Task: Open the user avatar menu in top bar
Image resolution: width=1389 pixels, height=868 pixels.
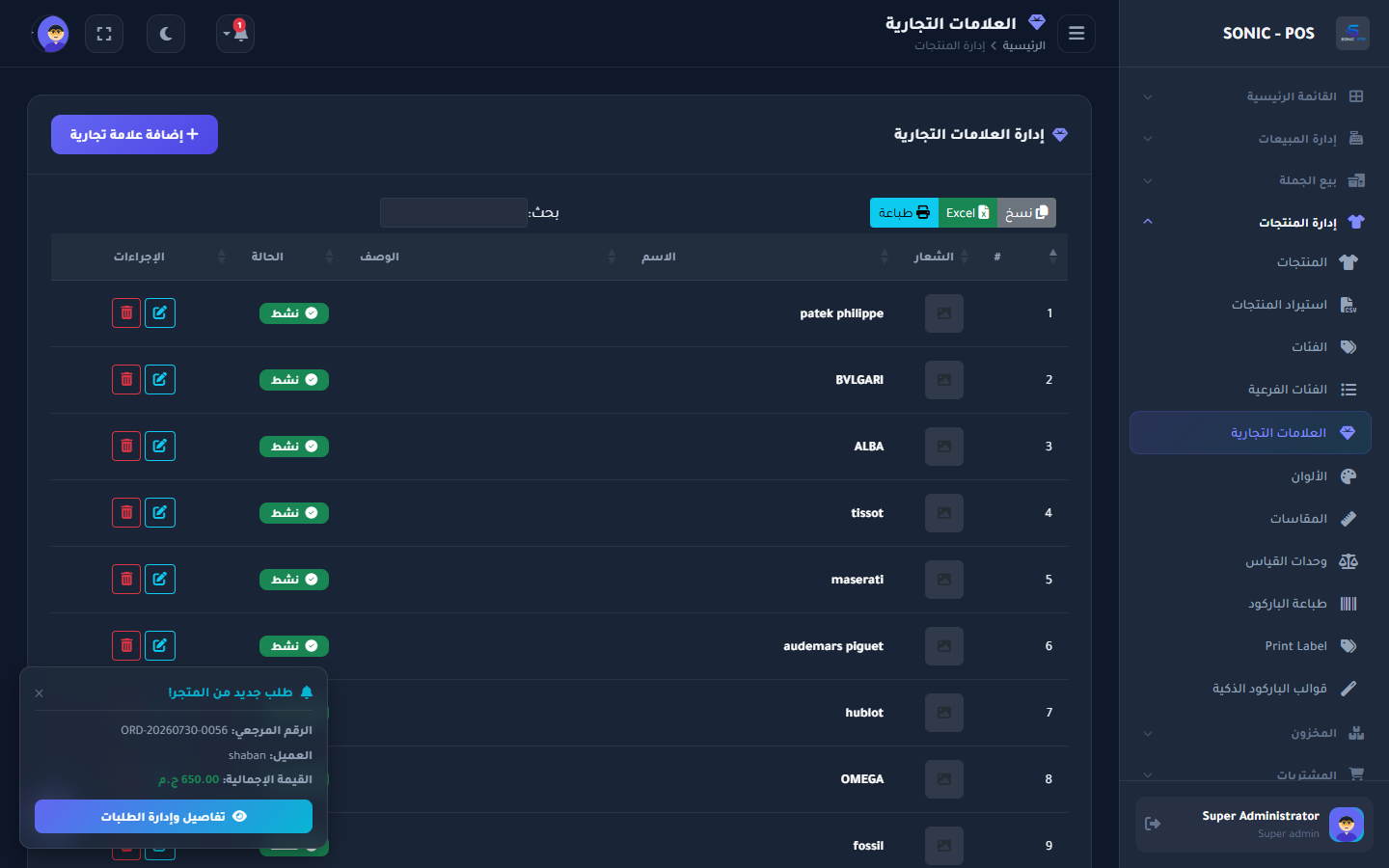Action: point(52,34)
